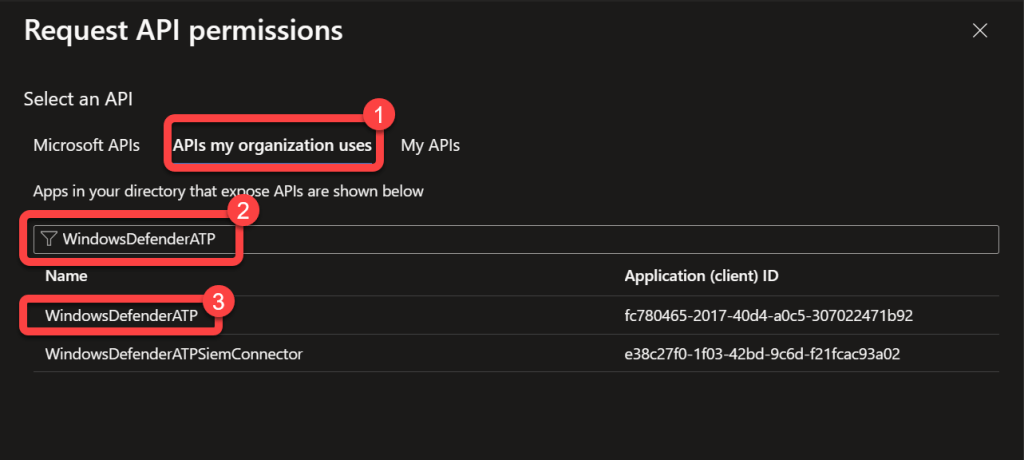Click the client ID starting with e38c27f0
The width and height of the screenshot is (1024, 460).
point(766,354)
